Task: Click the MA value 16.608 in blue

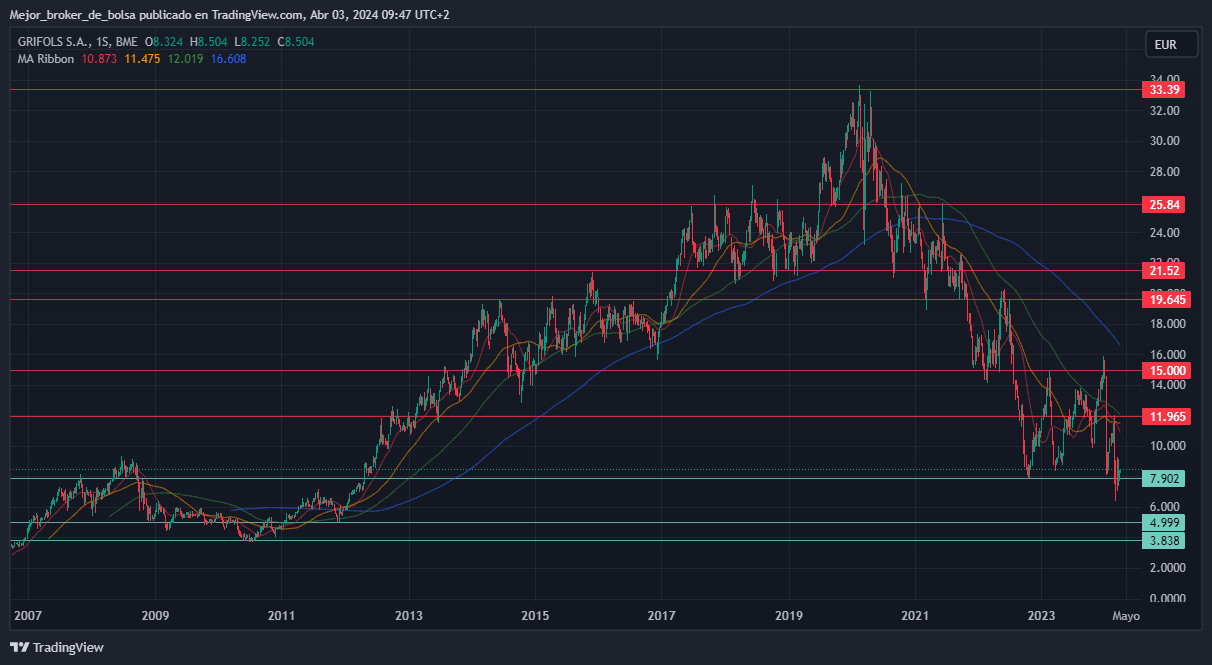Action: click(x=228, y=59)
